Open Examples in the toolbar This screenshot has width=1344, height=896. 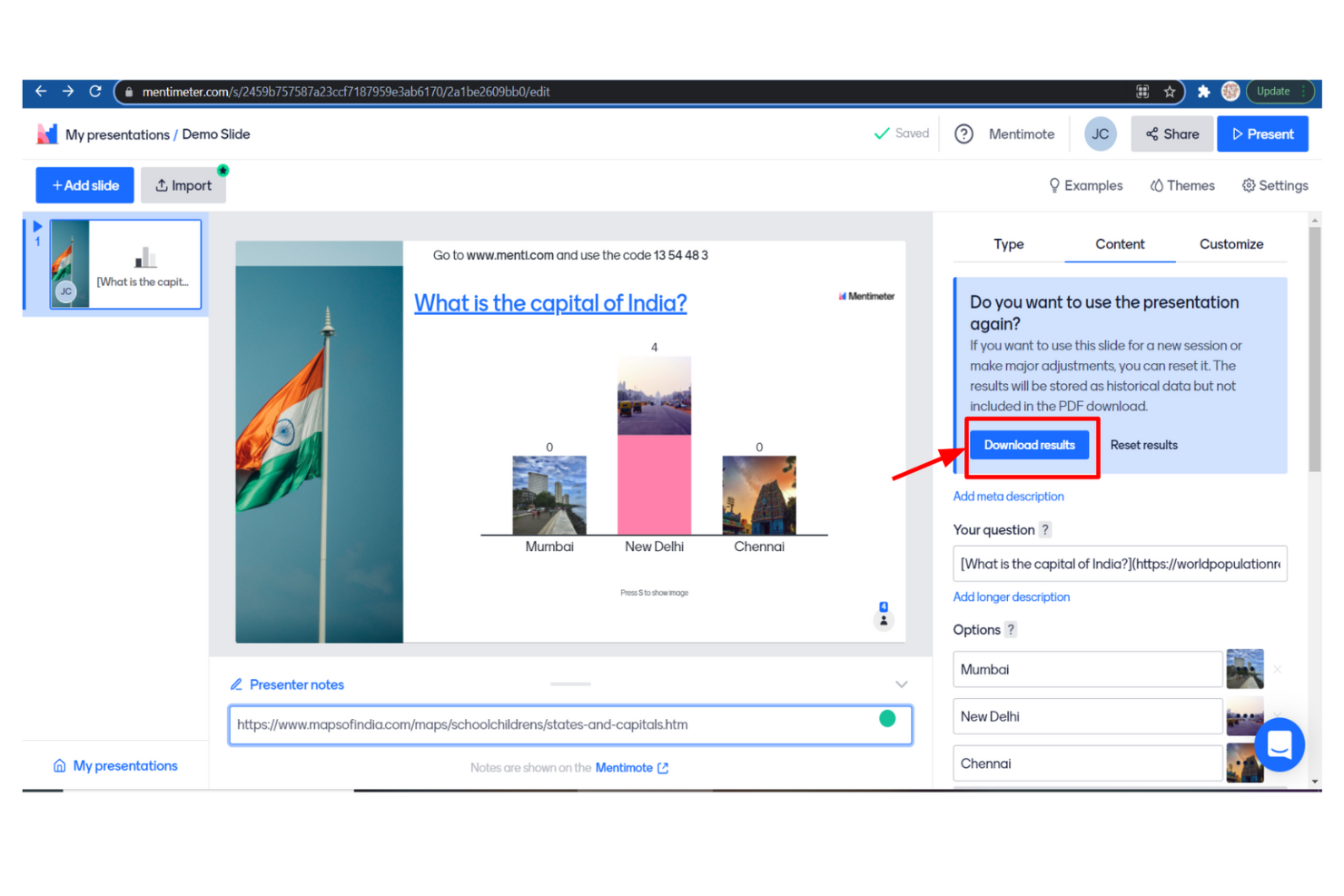click(x=1085, y=185)
